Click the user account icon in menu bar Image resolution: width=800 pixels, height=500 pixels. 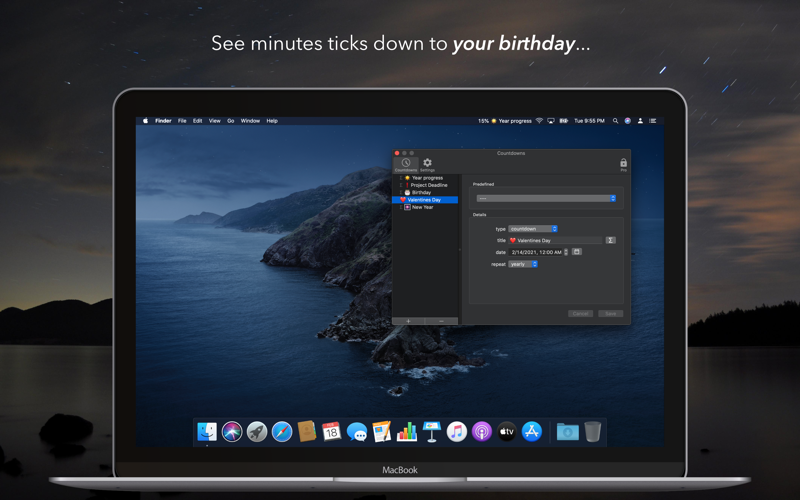pyautogui.click(x=640, y=121)
